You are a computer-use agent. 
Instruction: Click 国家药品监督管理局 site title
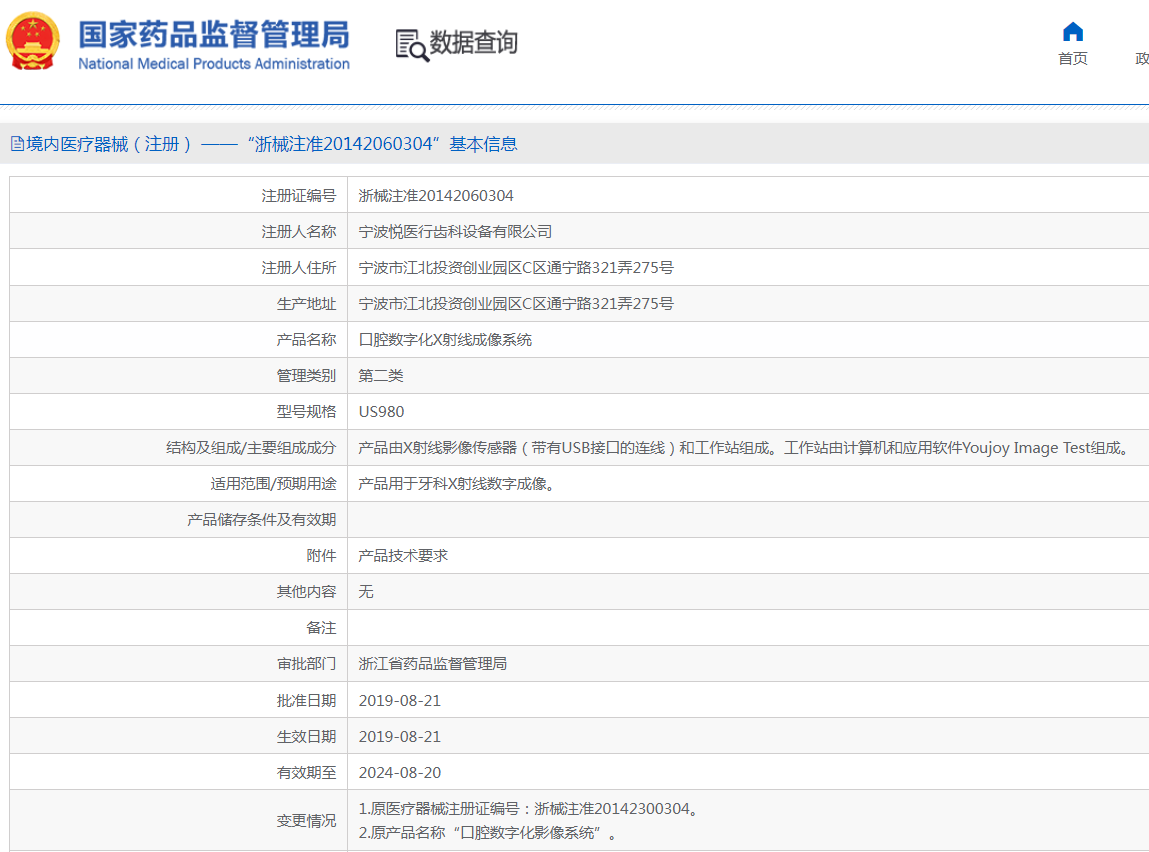[213, 34]
